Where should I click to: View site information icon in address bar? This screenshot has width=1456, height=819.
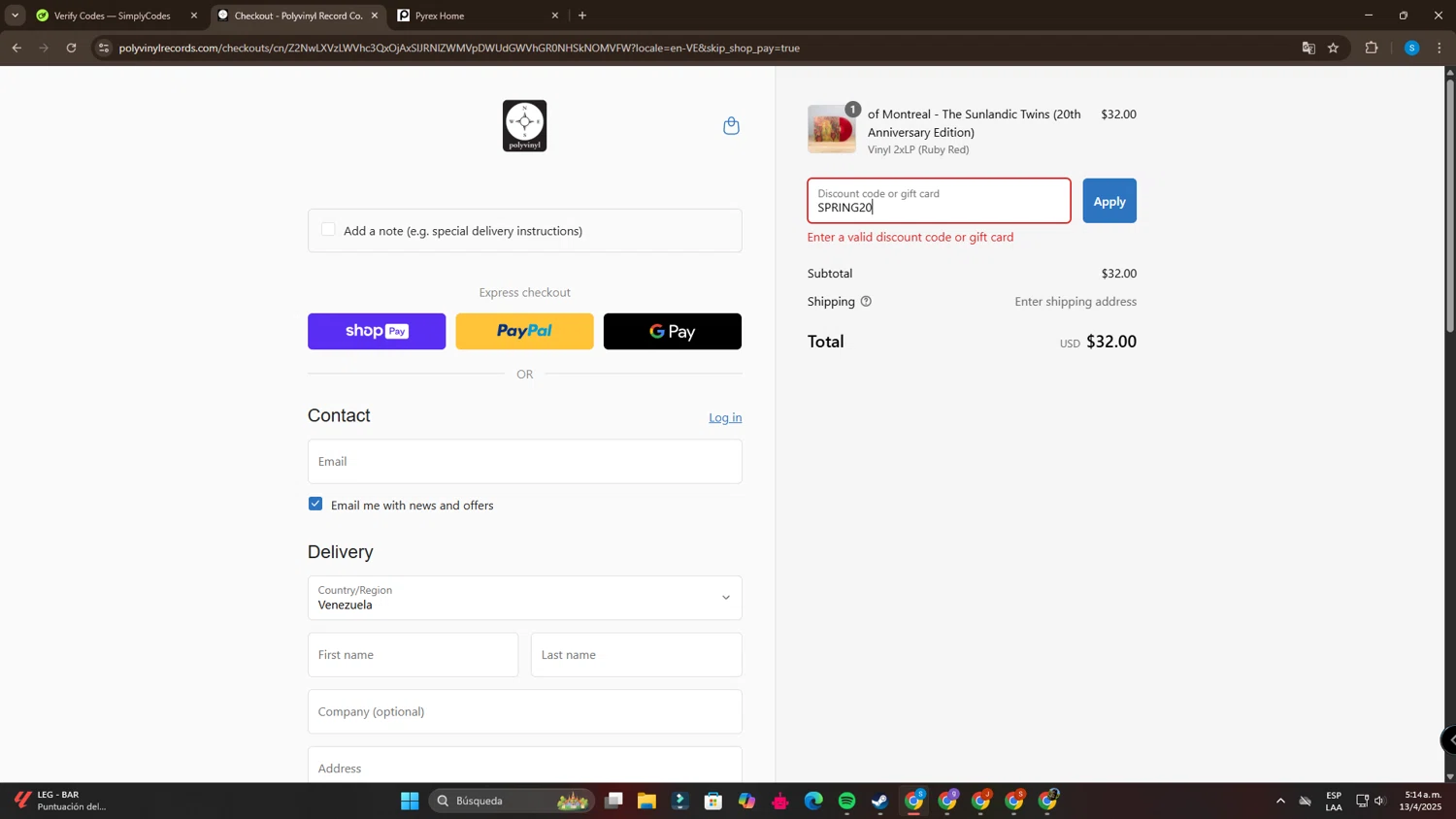pos(104,48)
